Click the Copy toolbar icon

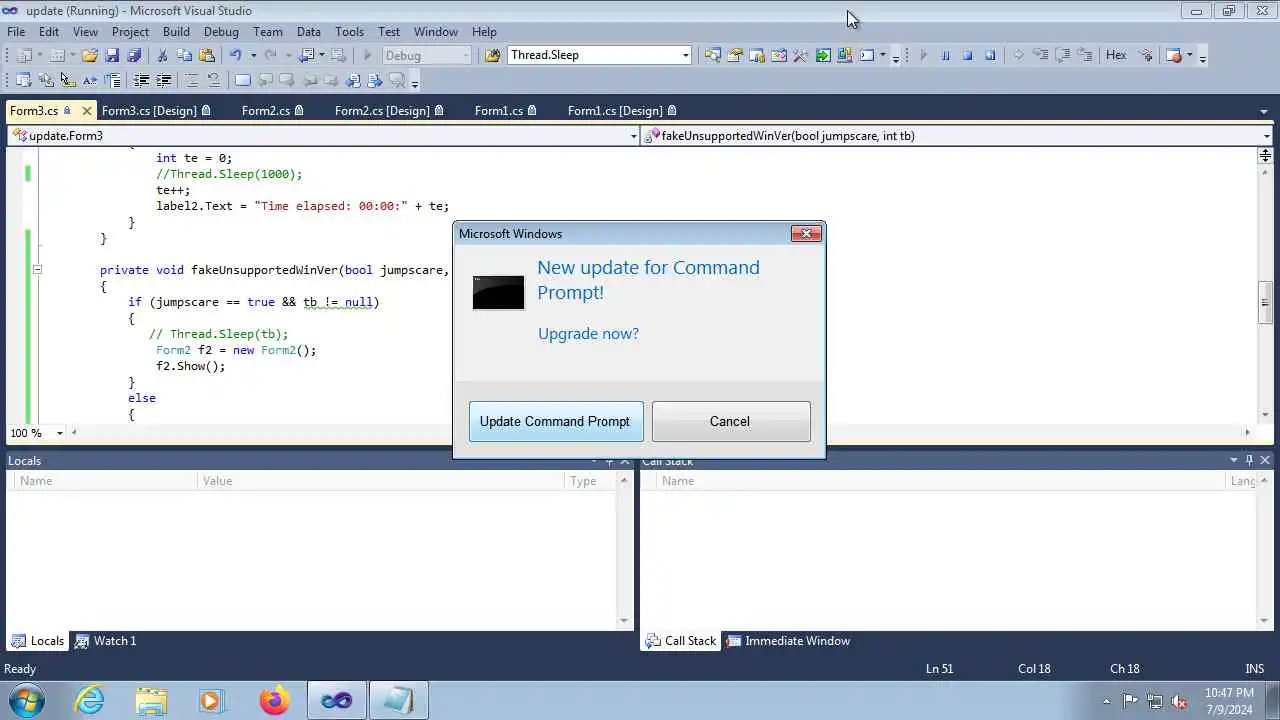(x=184, y=56)
